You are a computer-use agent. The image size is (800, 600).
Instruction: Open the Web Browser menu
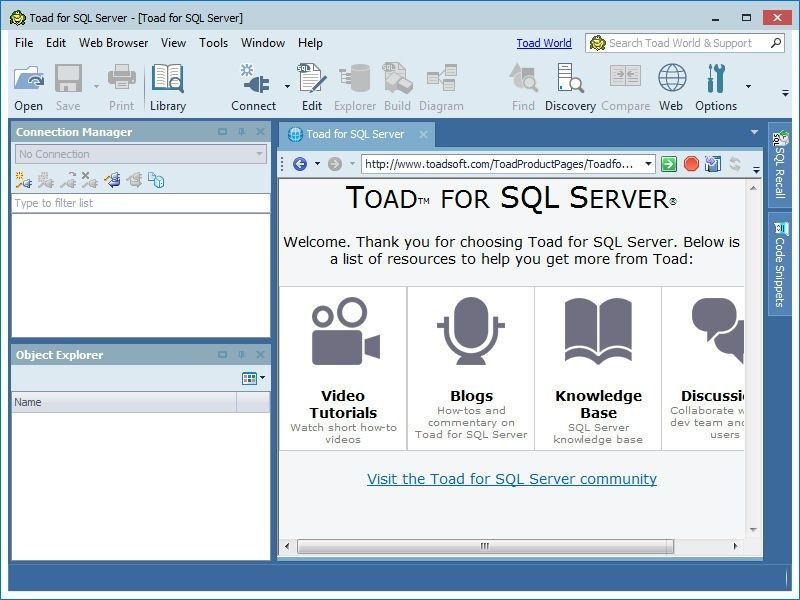[x=113, y=43]
